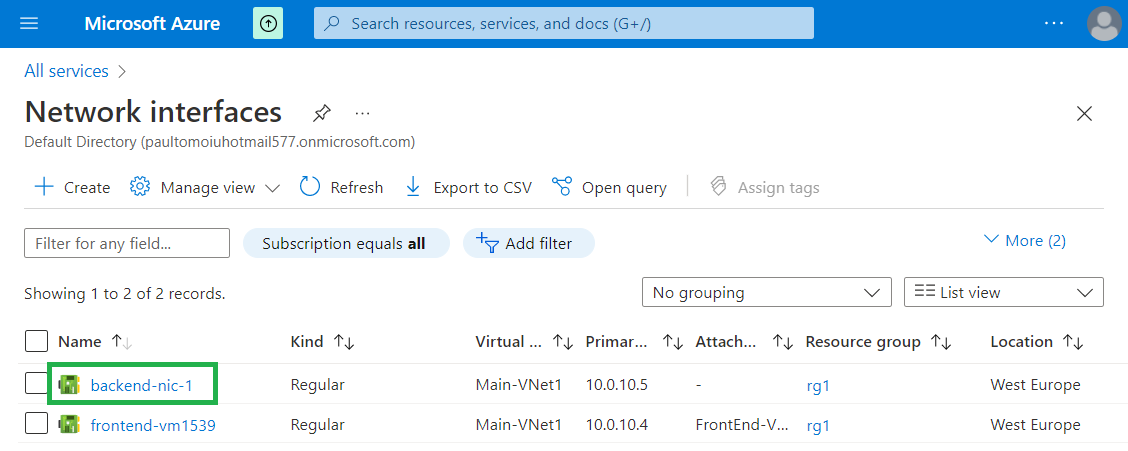
Task: Click West Europe in frontend-vm1539 row
Action: pos(1035,425)
